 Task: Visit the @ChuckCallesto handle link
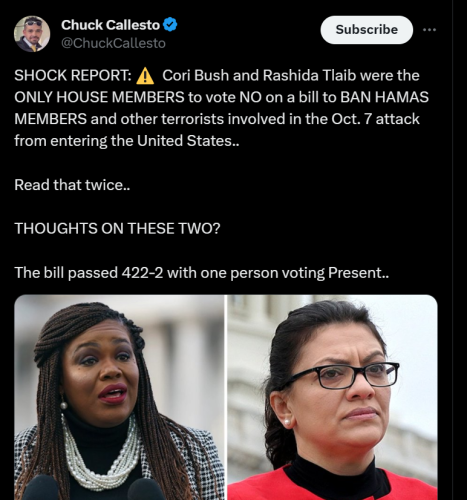click(113, 43)
